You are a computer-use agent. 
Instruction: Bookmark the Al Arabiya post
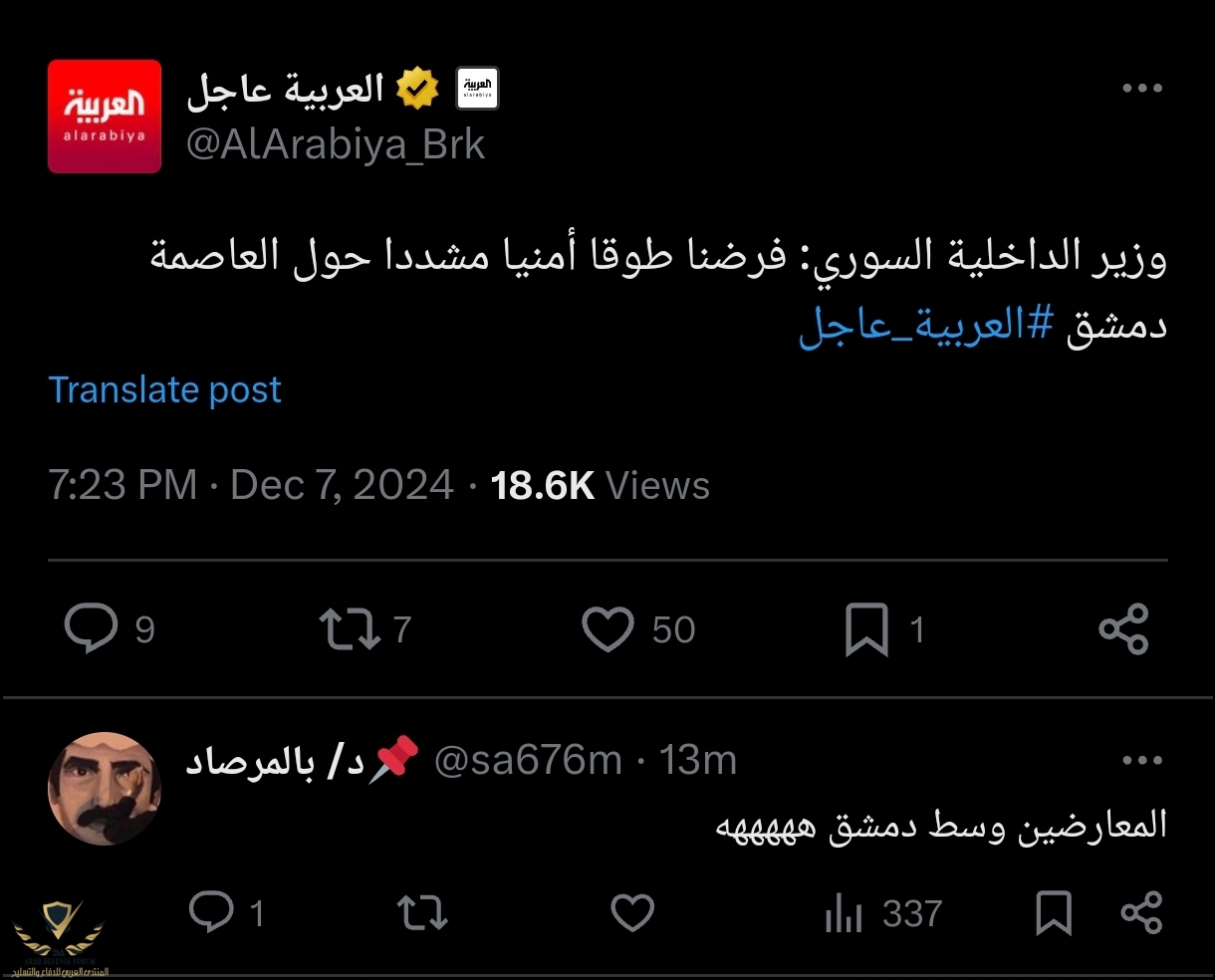click(x=866, y=630)
